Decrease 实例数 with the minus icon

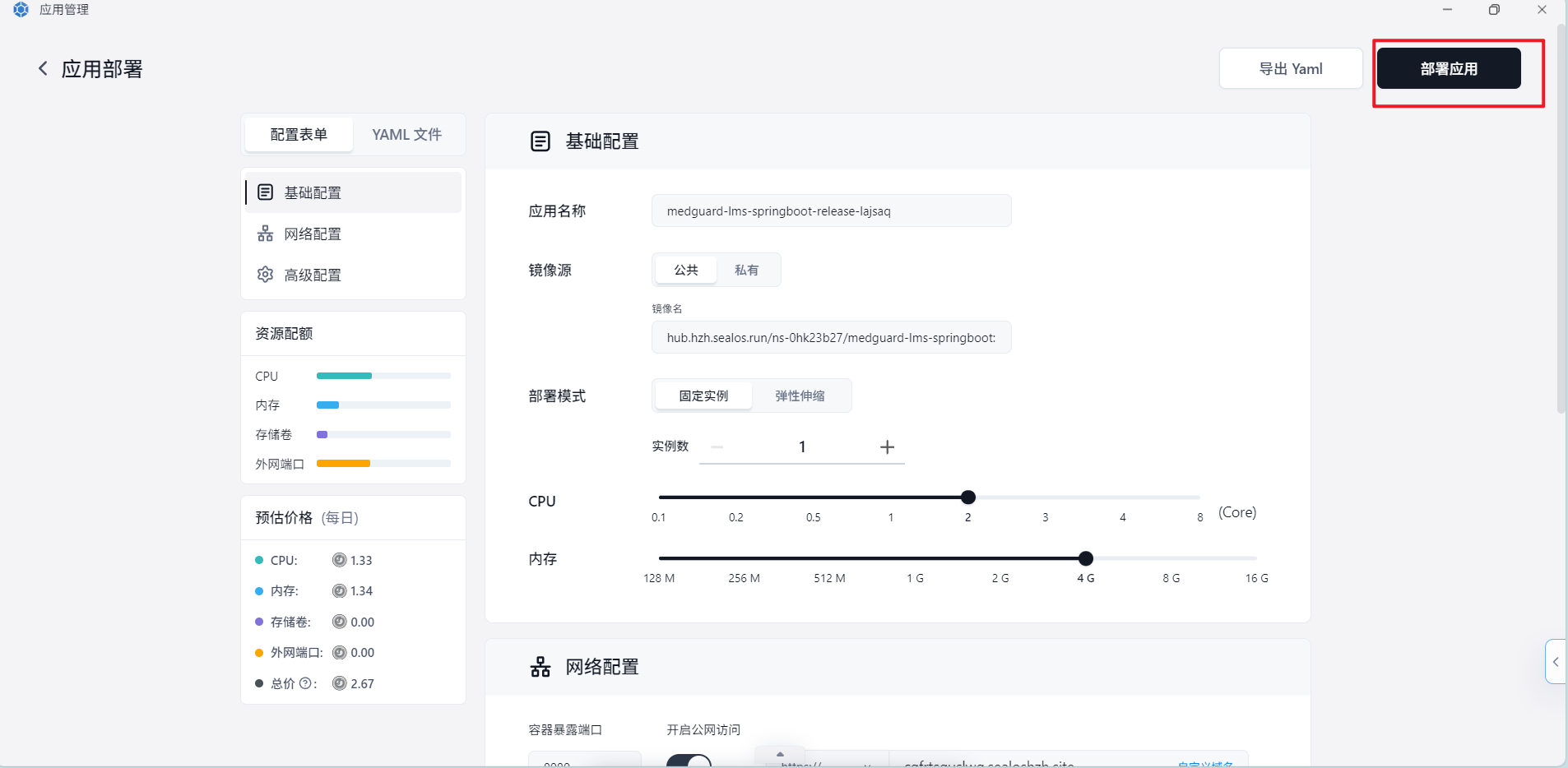pyautogui.click(x=717, y=446)
